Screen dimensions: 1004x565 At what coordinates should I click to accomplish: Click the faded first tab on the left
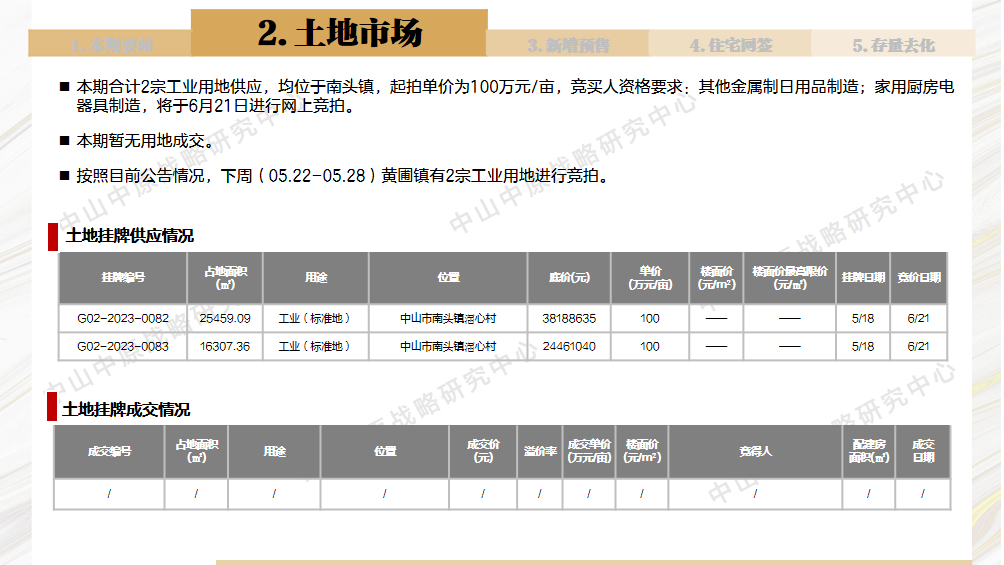110,45
